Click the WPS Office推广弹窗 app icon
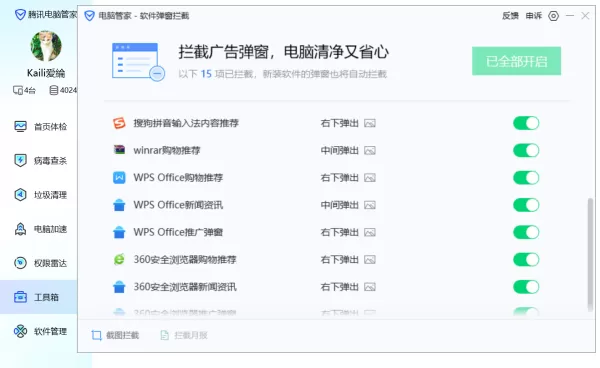Image resolution: width=600 pixels, height=368 pixels. (119, 232)
